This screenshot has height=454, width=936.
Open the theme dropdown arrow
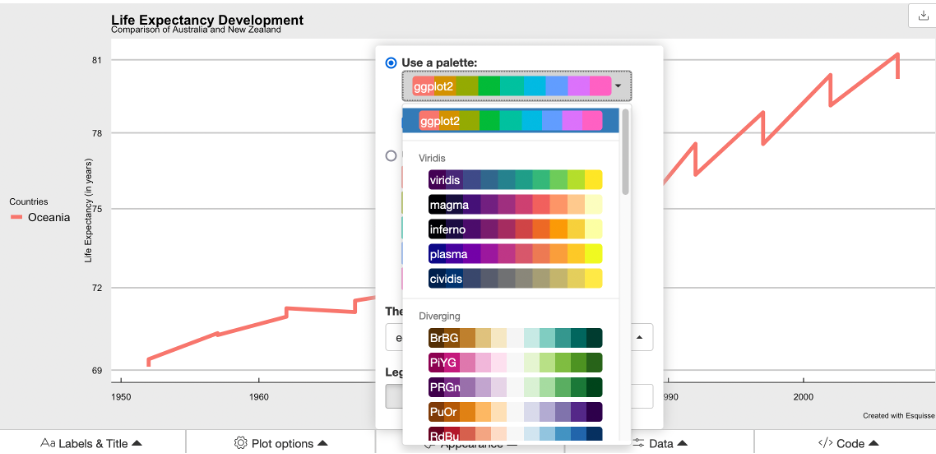coord(638,337)
